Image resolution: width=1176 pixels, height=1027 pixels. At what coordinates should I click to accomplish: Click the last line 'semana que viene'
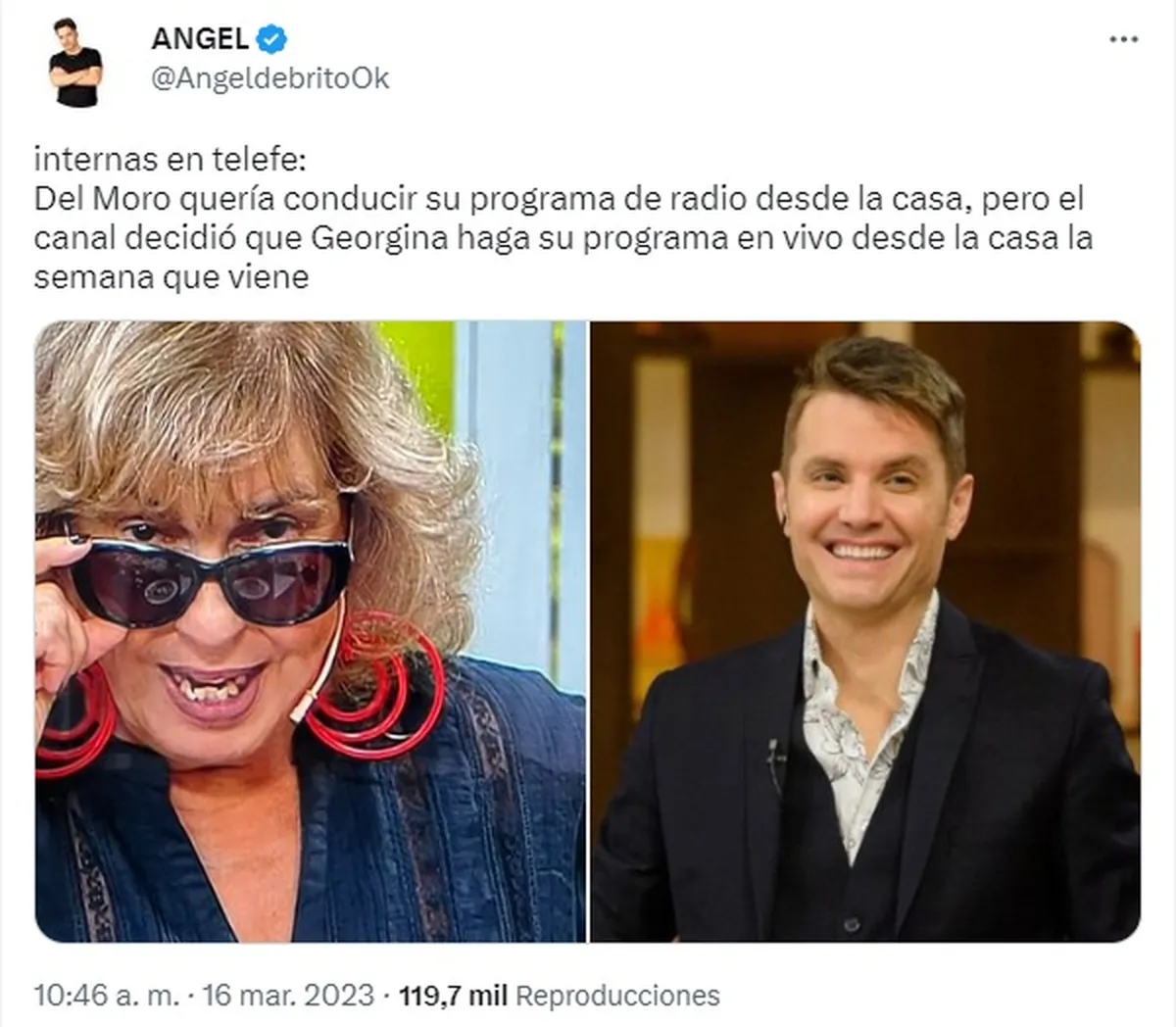171,277
